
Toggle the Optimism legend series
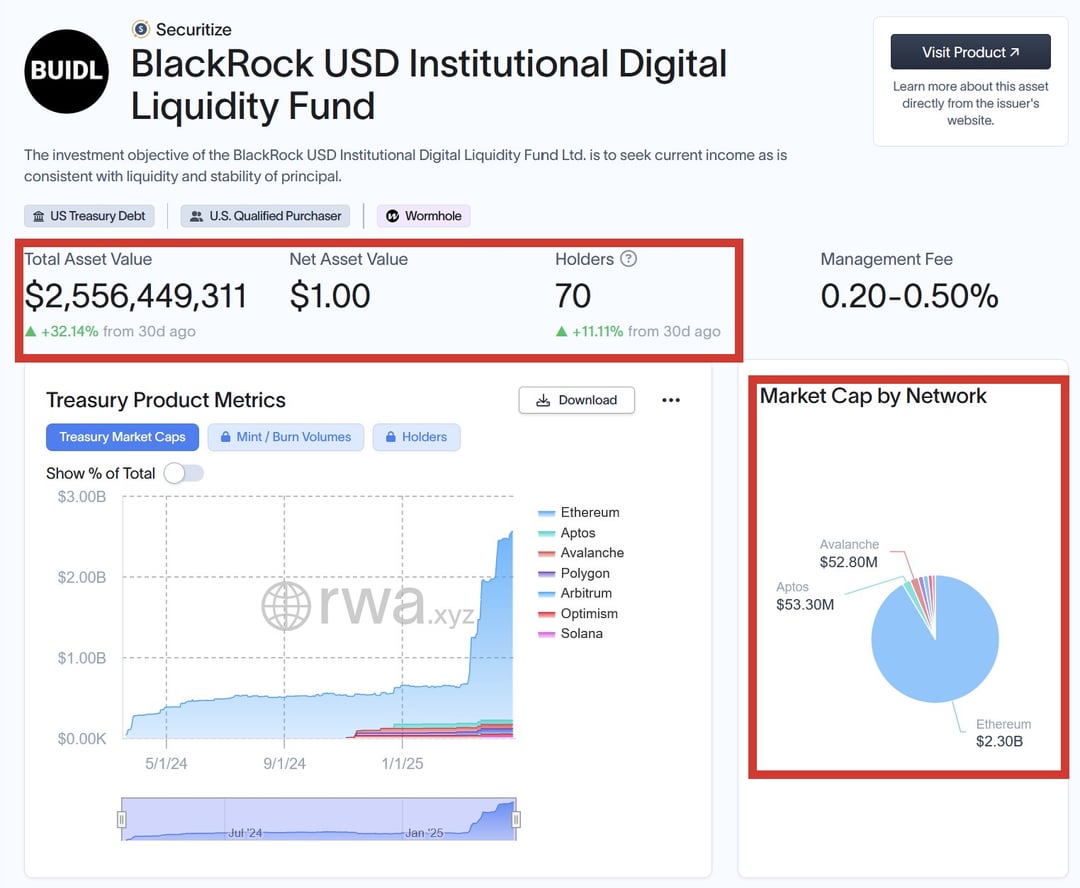[578, 614]
